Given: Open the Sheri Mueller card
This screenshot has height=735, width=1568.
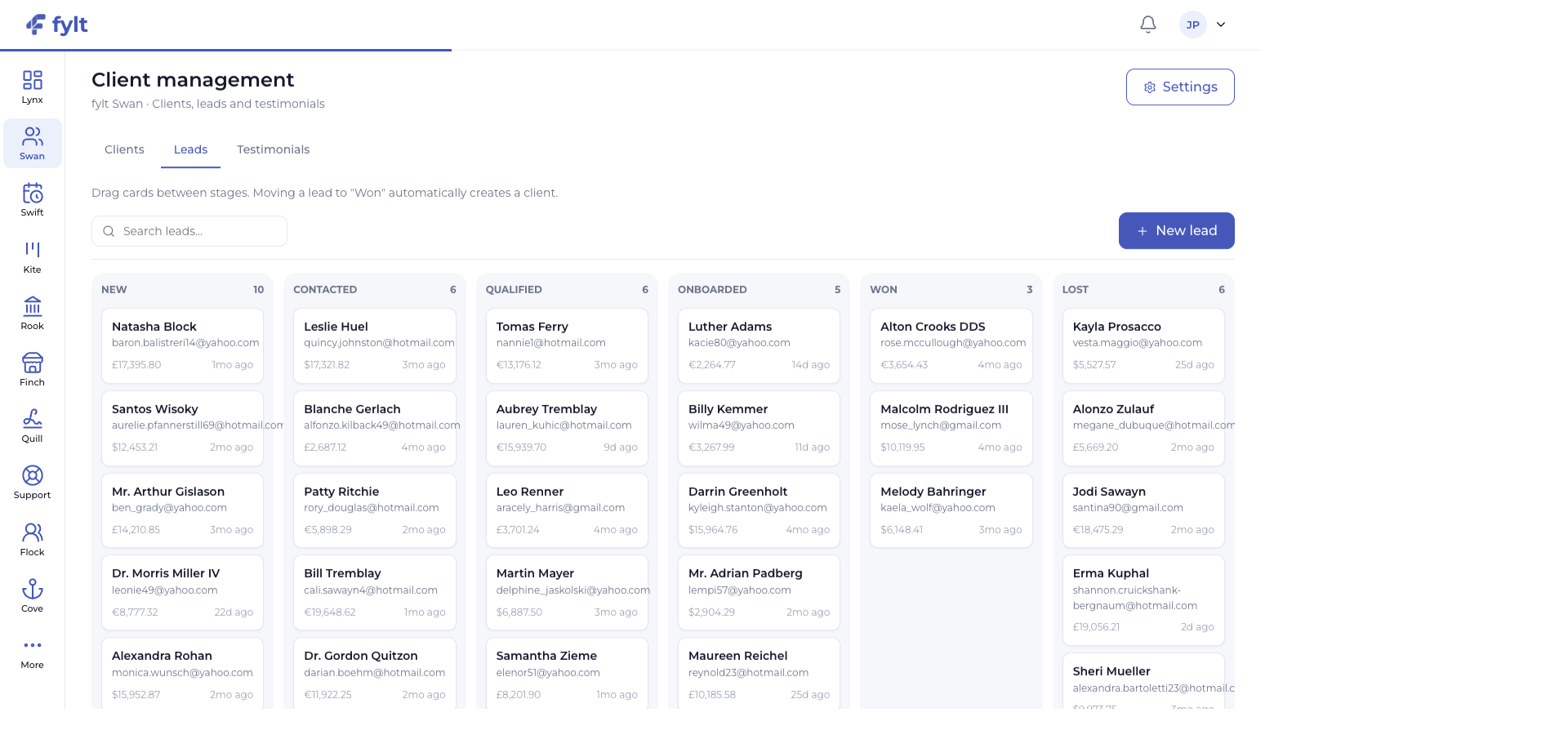Looking at the screenshot, I should coord(1143,681).
